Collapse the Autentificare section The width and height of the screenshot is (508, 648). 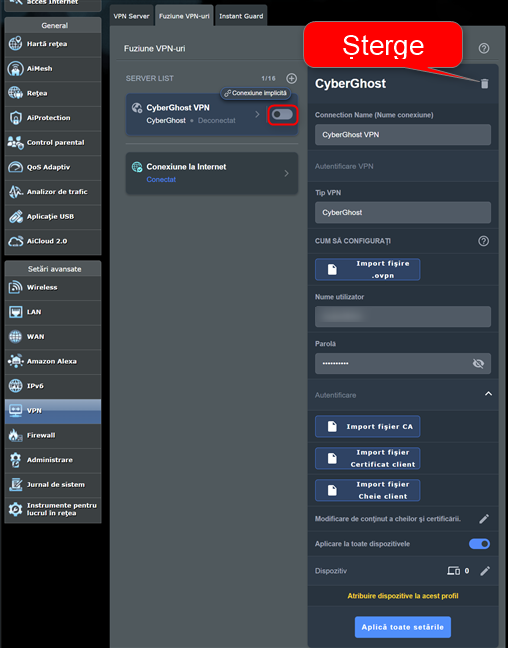488,394
